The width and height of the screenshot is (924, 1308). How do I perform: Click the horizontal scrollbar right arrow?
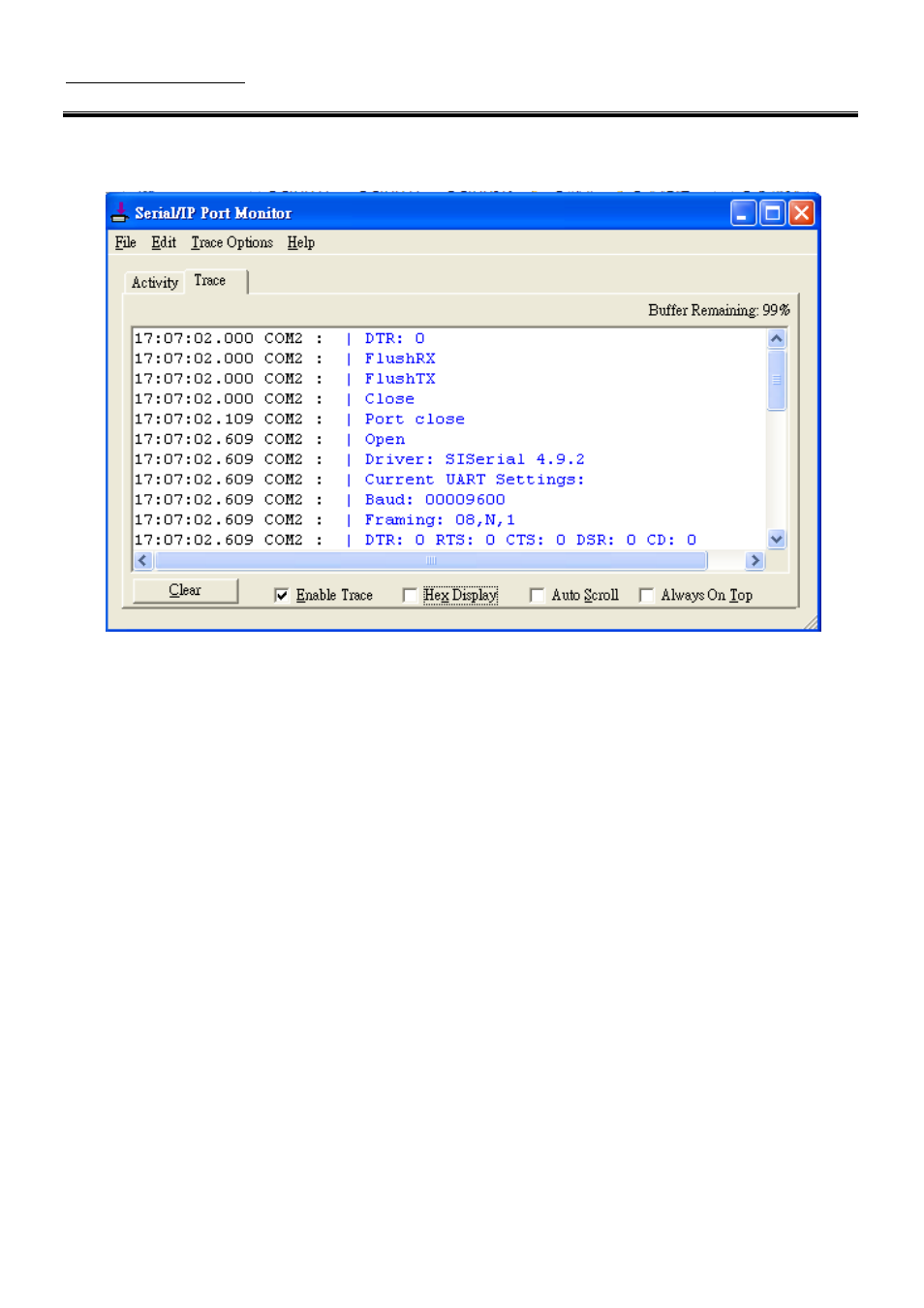(x=755, y=560)
